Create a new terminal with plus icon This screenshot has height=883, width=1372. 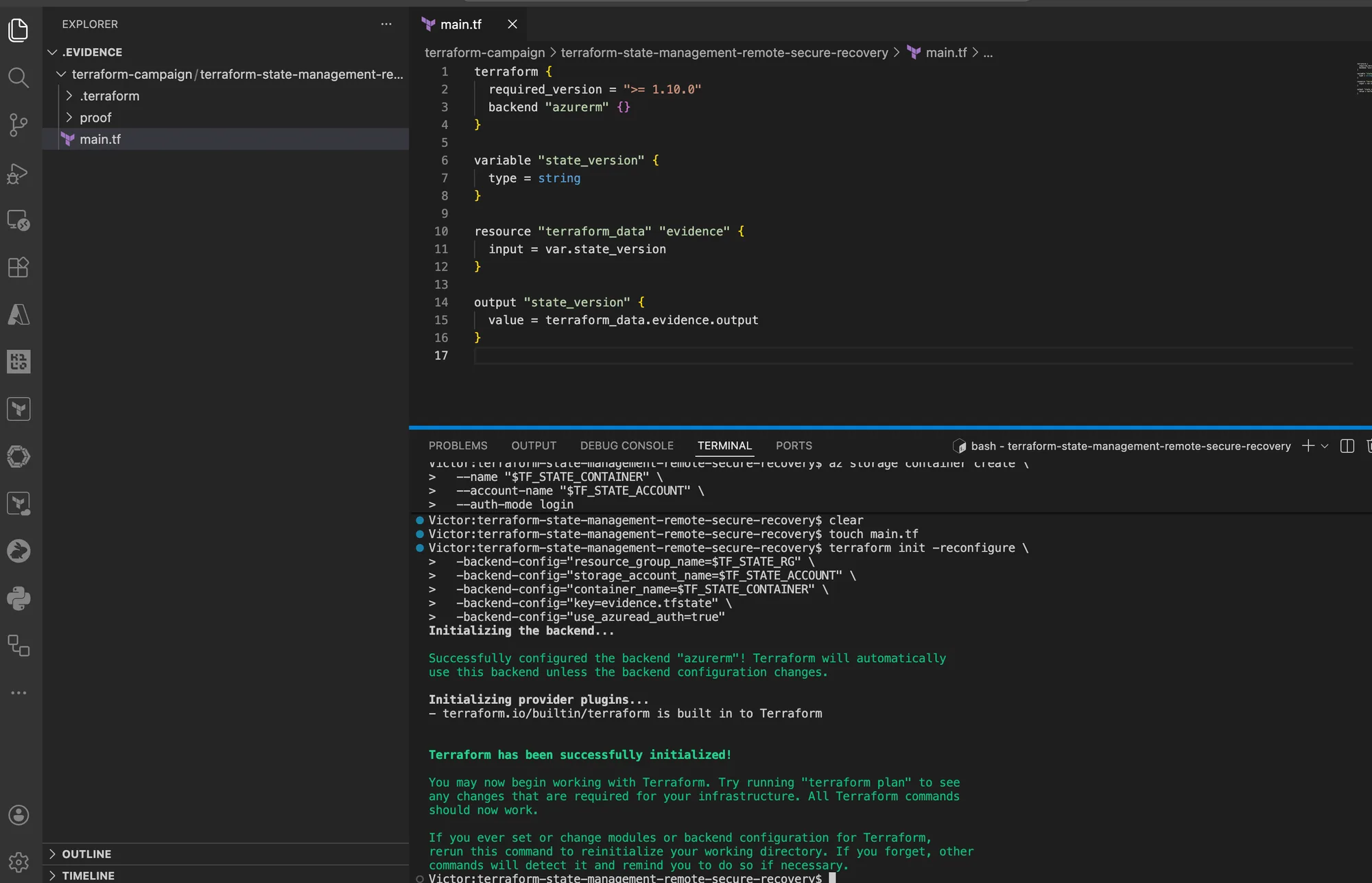coord(1308,446)
